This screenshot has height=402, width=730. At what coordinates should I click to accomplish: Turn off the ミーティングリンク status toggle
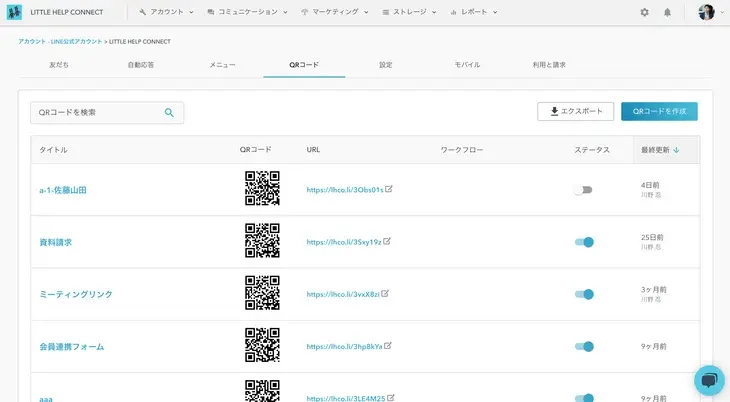(584, 294)
